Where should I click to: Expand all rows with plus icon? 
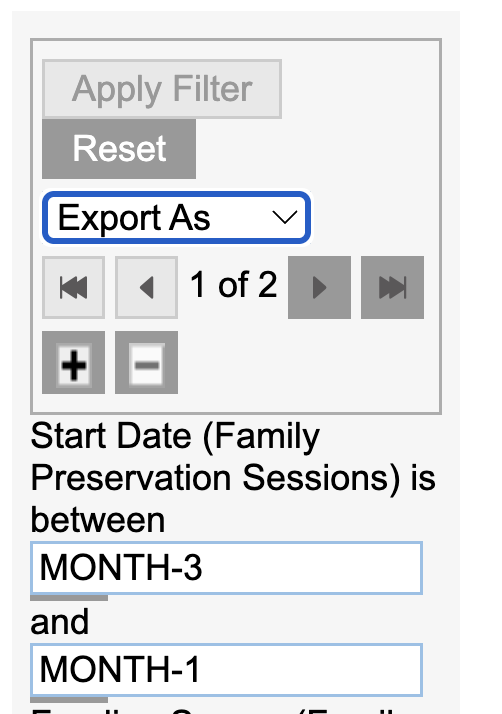click(73, 362)
